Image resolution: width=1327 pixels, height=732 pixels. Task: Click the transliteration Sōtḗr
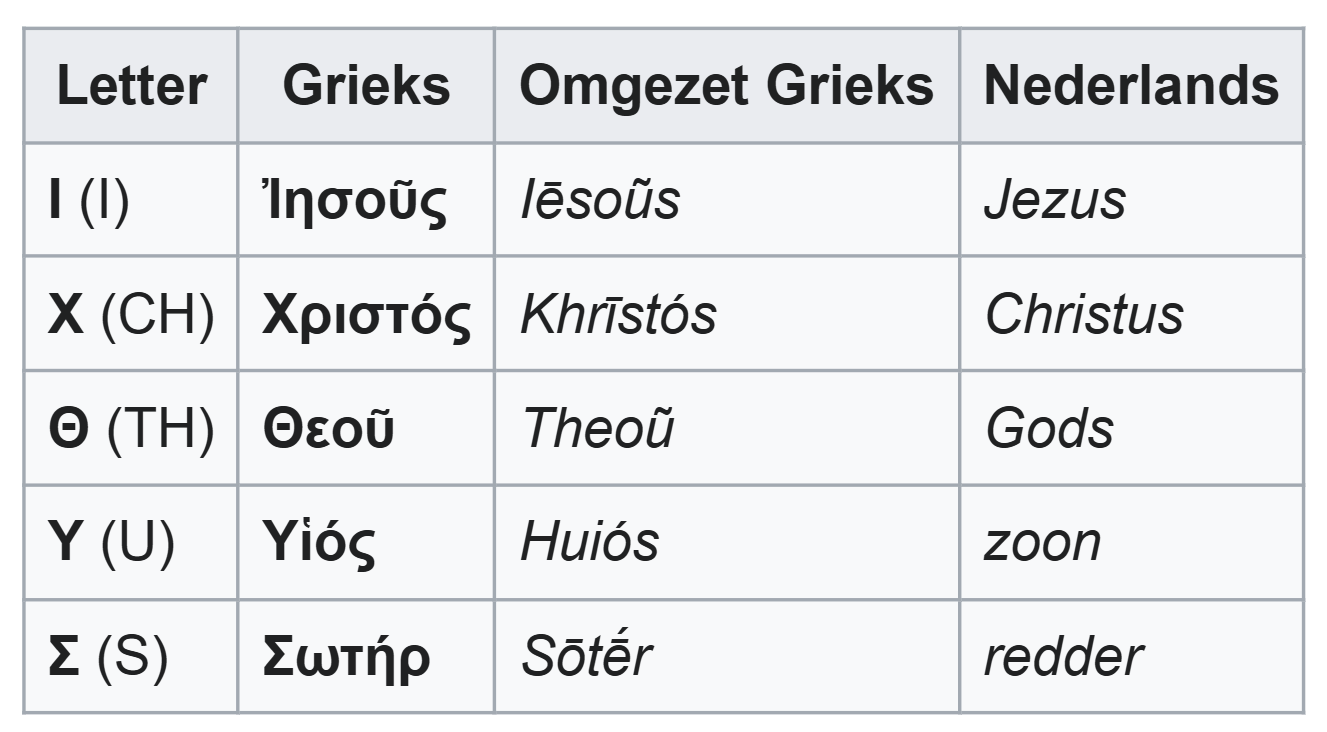pyautogui.click(x=587, y=657)
